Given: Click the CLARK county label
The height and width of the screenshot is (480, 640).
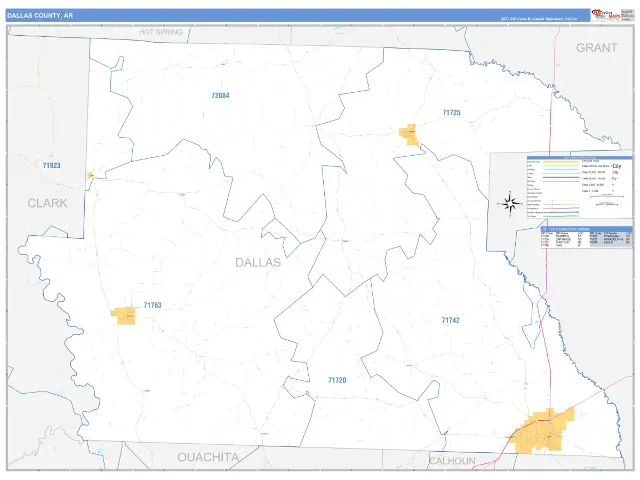Looking at the screenshot, I should click(x=47, y=203).
